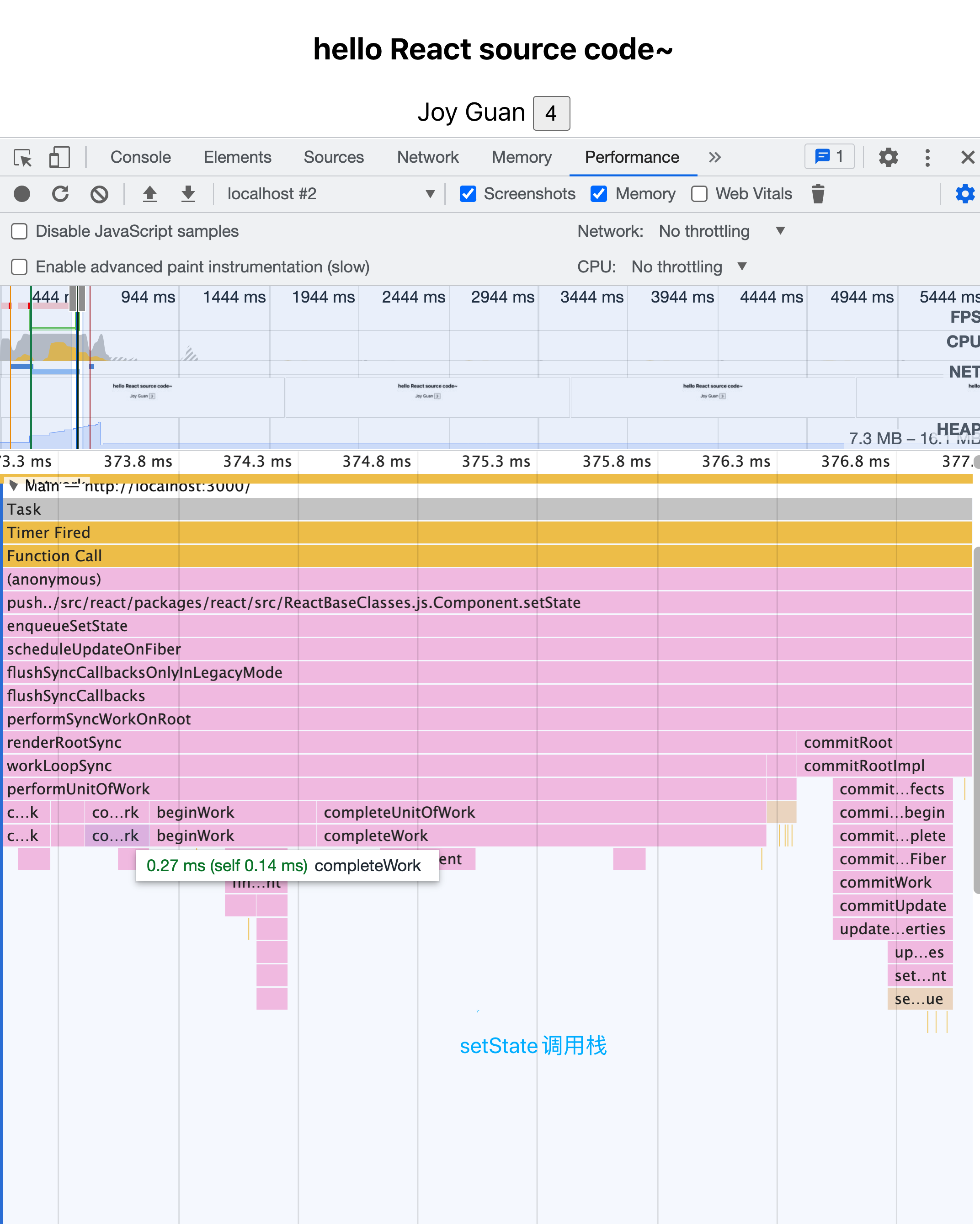980x1224 pixels.
Task: Select the scheduleUpdateOnFiber bar
Action: click(488, 649)
